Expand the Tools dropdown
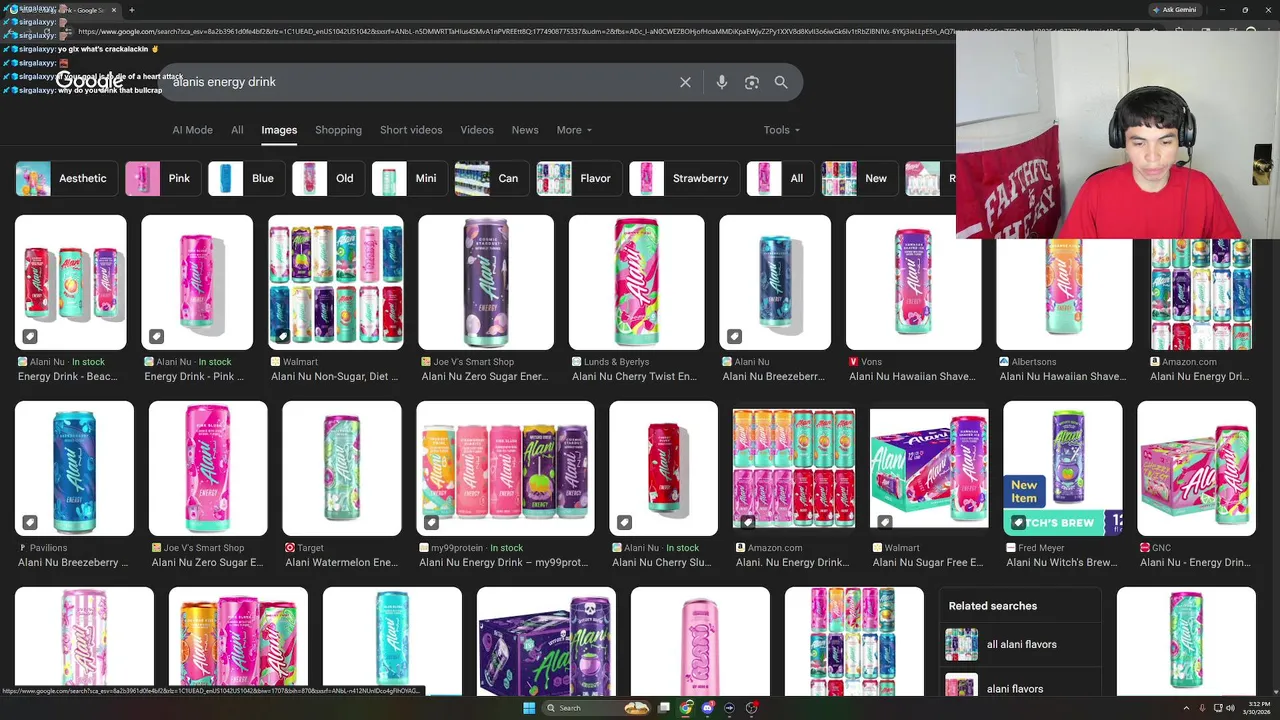The width and height of the screenshot is (1280, 720). coord(782,130)
